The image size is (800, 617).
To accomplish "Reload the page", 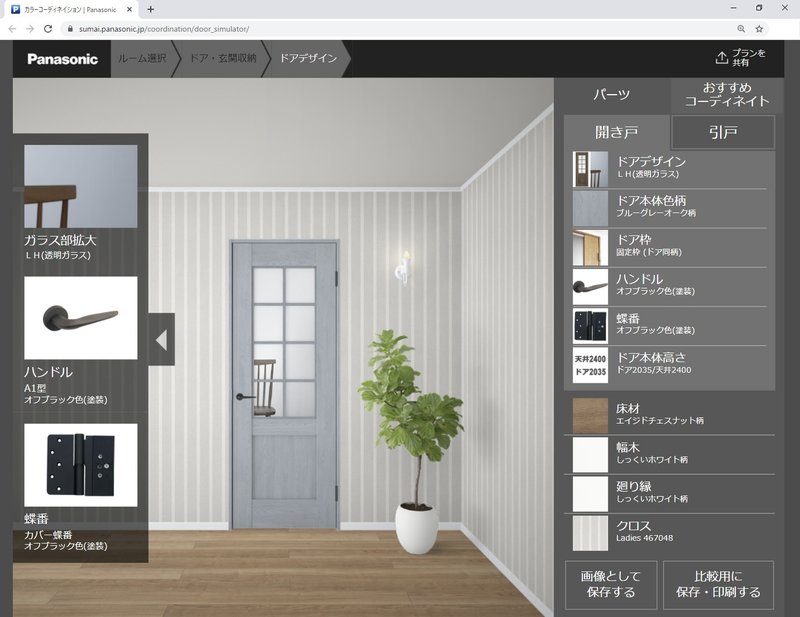I will pyautogui.click(x=48, y=29).
